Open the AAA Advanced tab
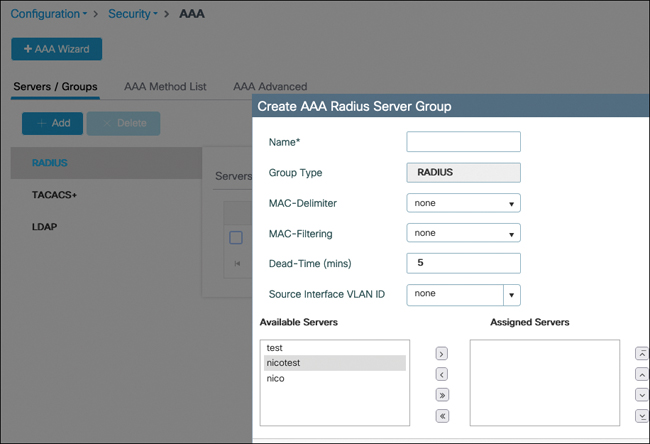Image resolution: width=650 pixels, height=444 pixels. 270,87
